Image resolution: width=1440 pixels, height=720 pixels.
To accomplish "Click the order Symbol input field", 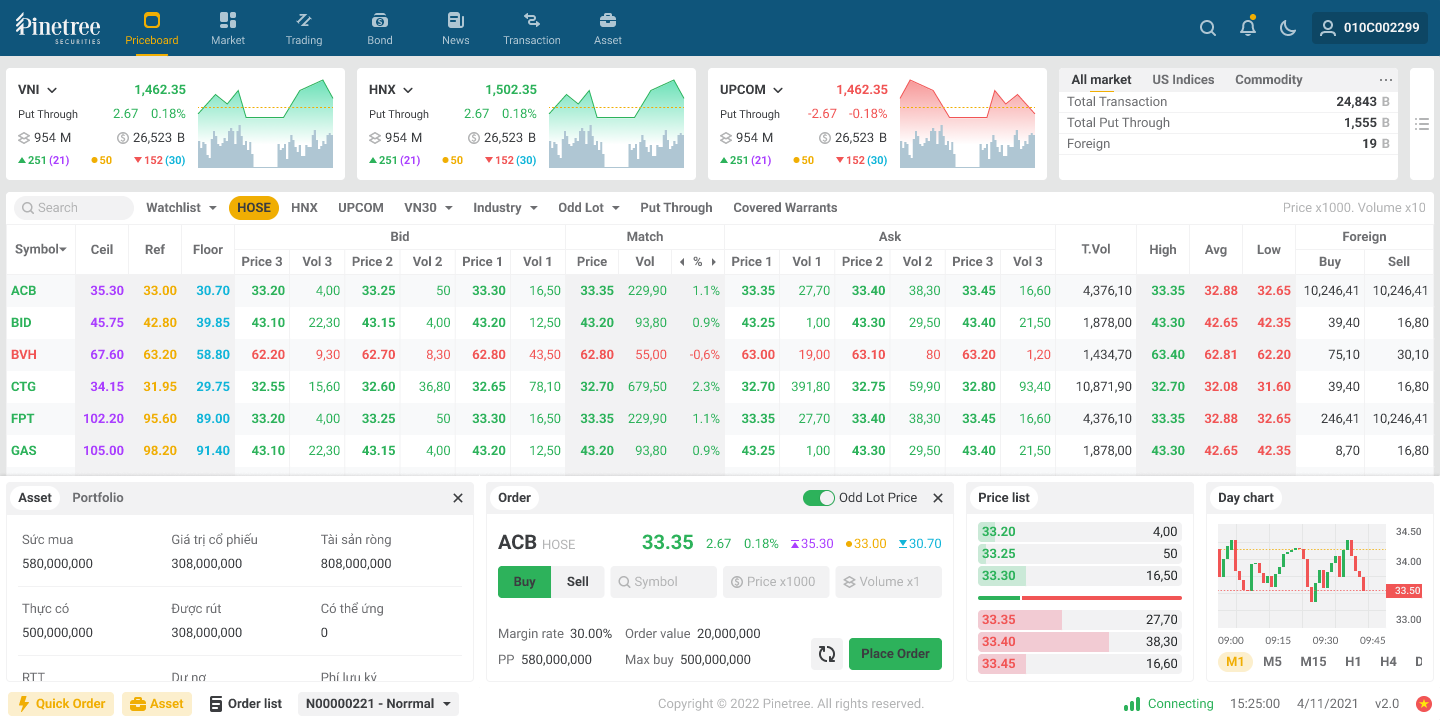I will 663,582.
